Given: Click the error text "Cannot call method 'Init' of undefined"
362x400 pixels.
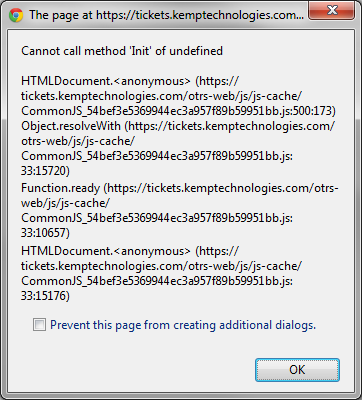Looking at the screenshot, I should (x=122, y=51).
